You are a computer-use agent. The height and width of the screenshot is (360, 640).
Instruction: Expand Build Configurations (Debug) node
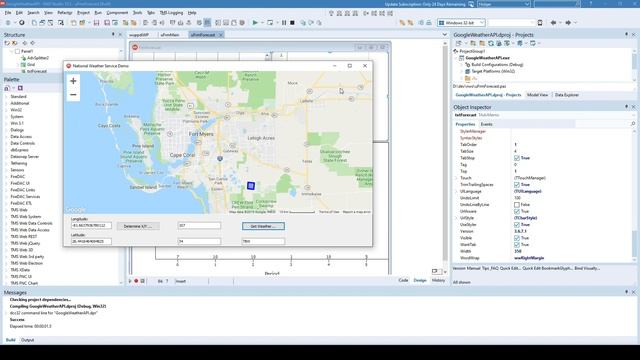462,64
